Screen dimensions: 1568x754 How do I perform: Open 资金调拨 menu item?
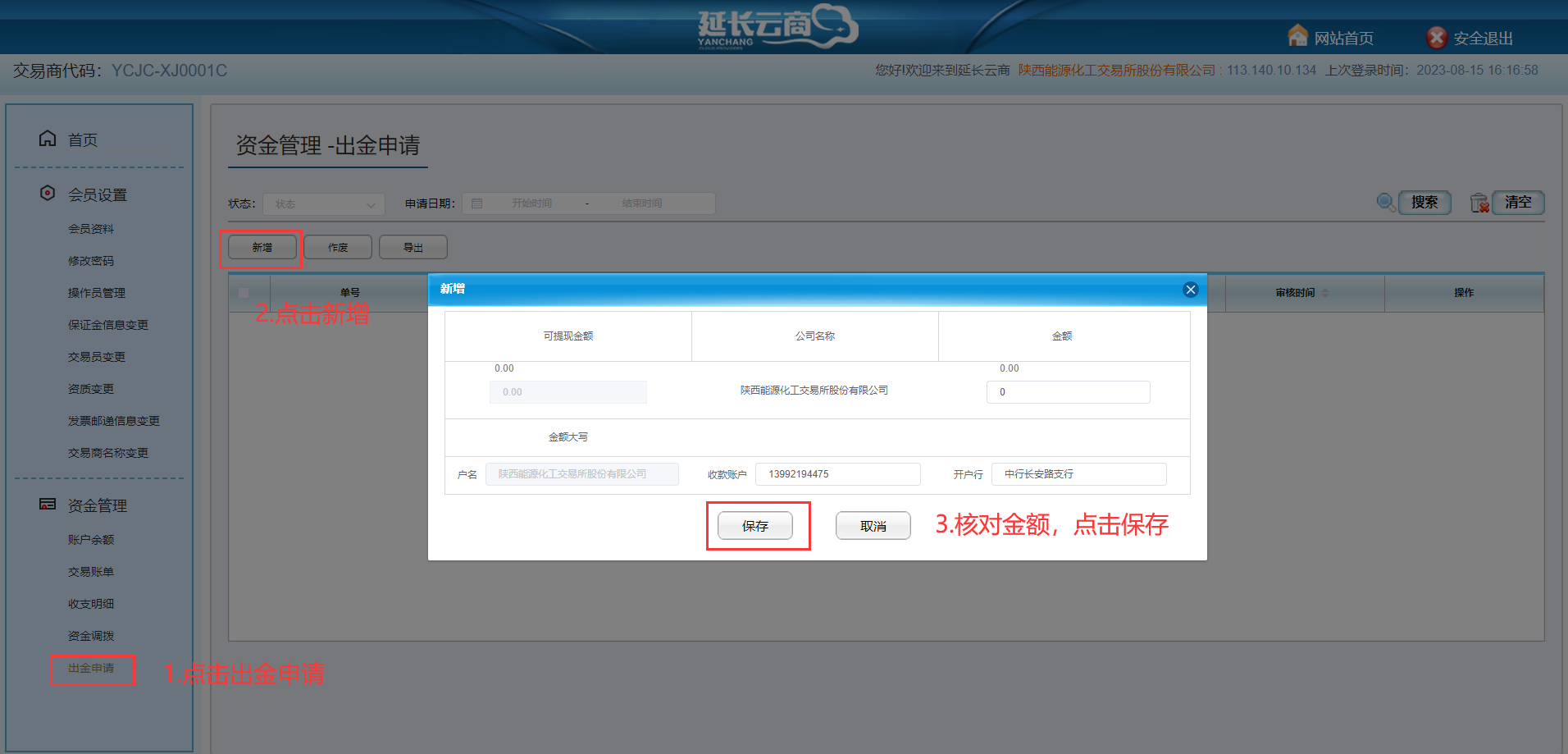point(91,636)
